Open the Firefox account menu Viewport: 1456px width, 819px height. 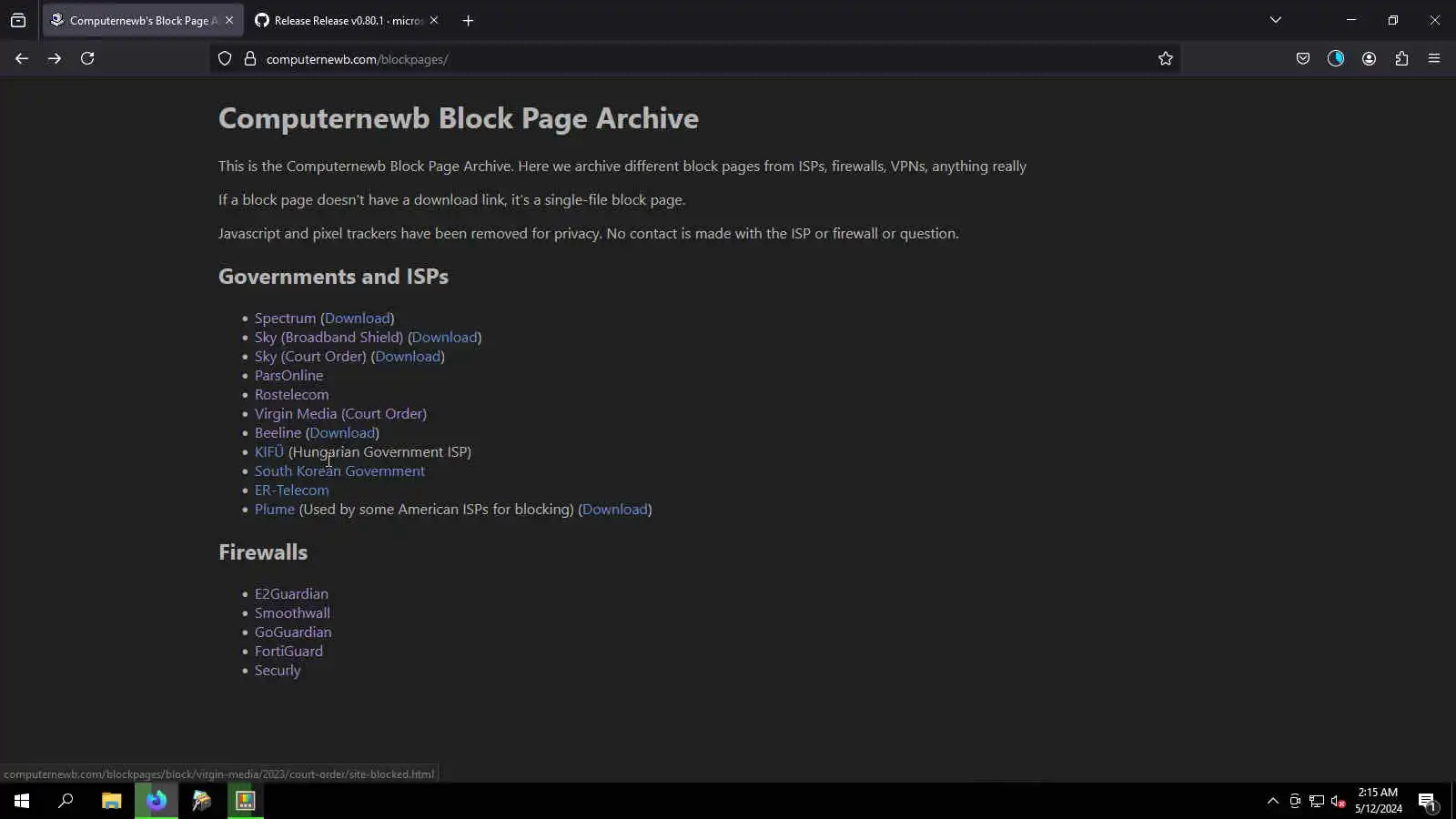pos(1369,58)
